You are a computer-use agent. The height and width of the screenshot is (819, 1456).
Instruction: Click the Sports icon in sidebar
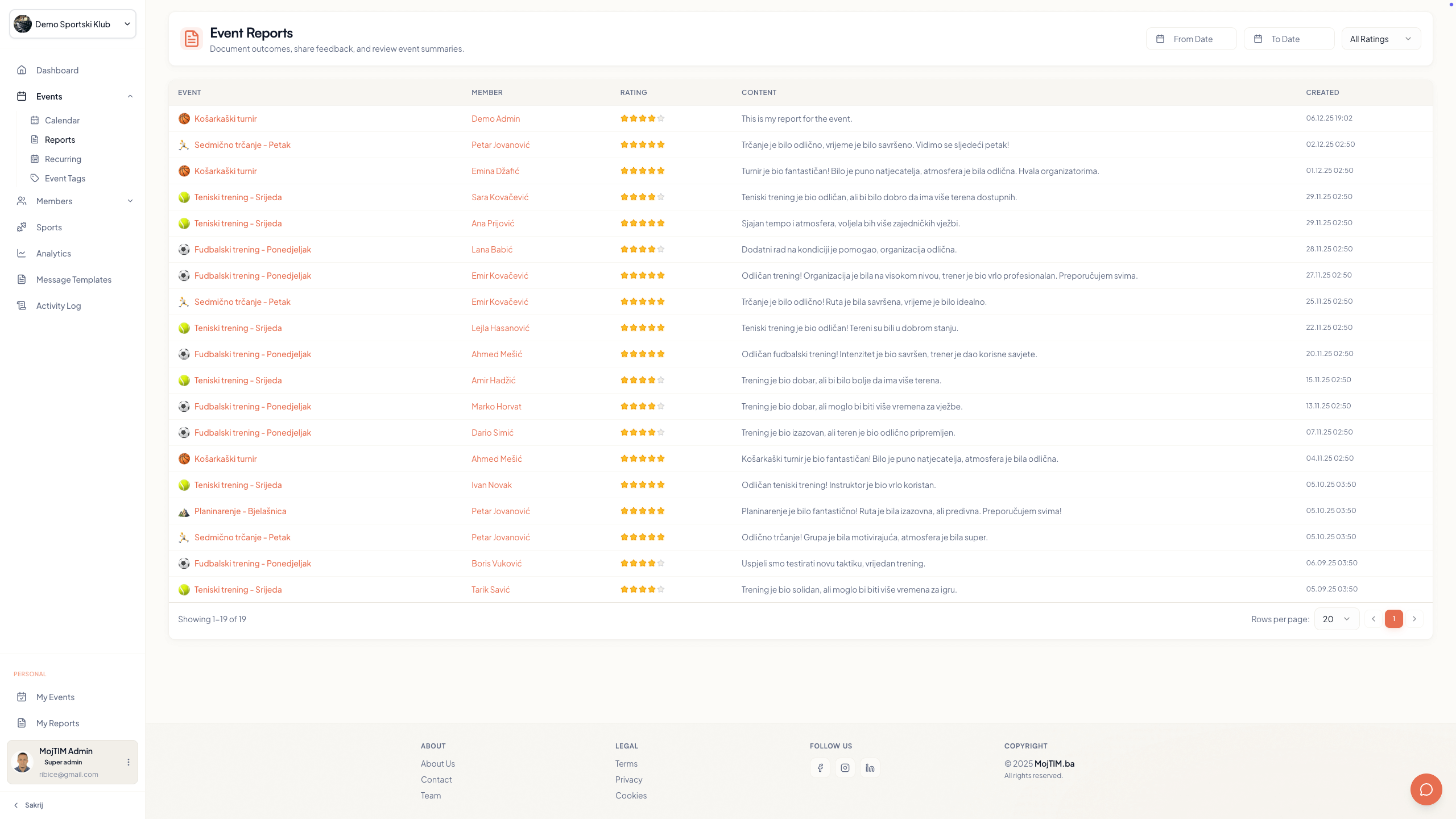click(22, 227)
